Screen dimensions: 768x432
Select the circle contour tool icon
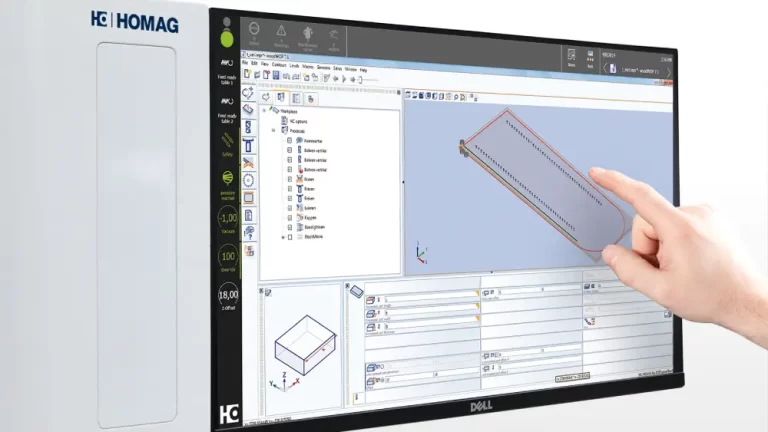[248, 180]
